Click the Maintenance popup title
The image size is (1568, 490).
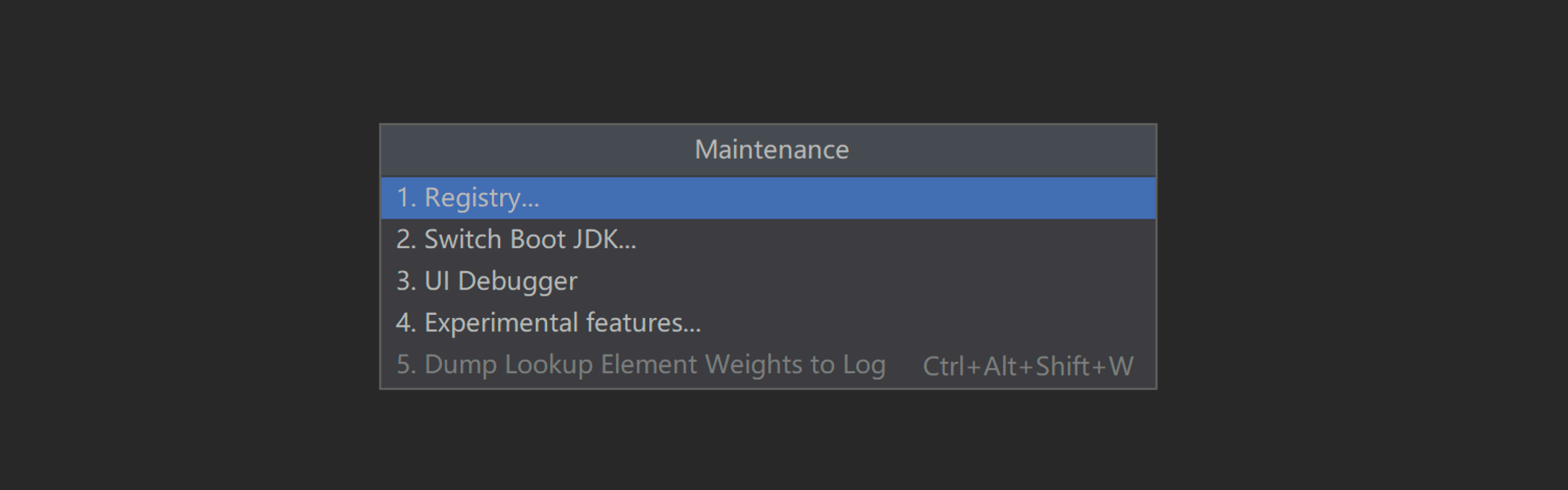click(x=771, y=150)
